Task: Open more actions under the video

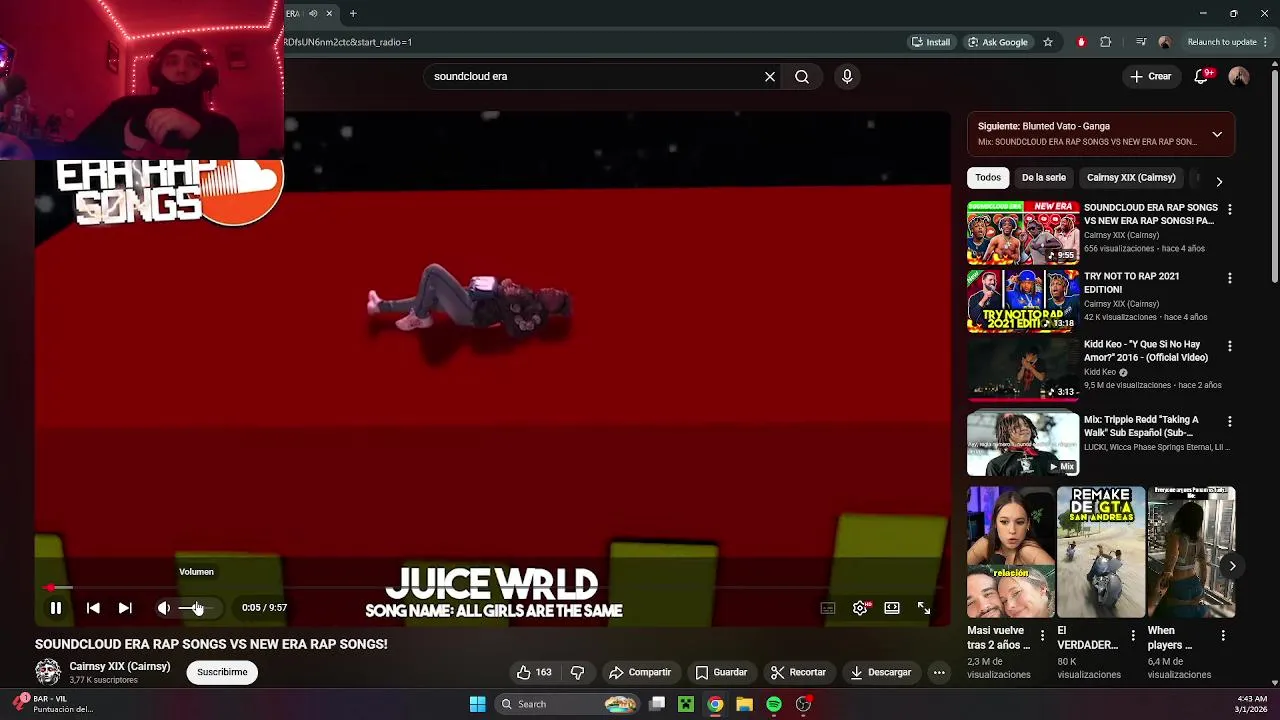Action: click(939, 672)
